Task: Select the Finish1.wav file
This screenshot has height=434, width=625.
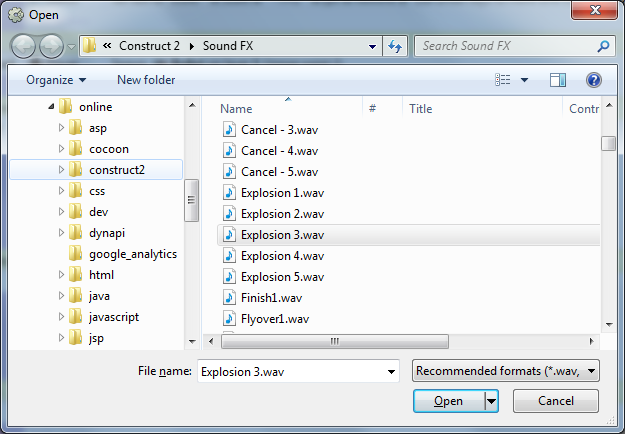Action: click(x=268, y=298)
